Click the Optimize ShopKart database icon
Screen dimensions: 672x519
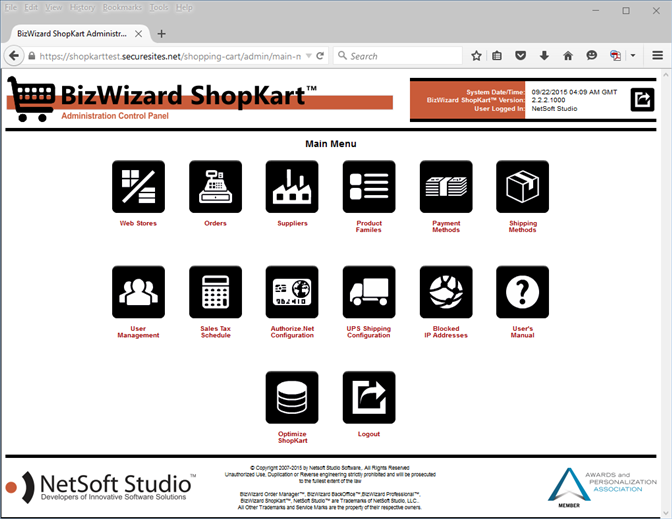pyautogui.click(x=292, y=397)
